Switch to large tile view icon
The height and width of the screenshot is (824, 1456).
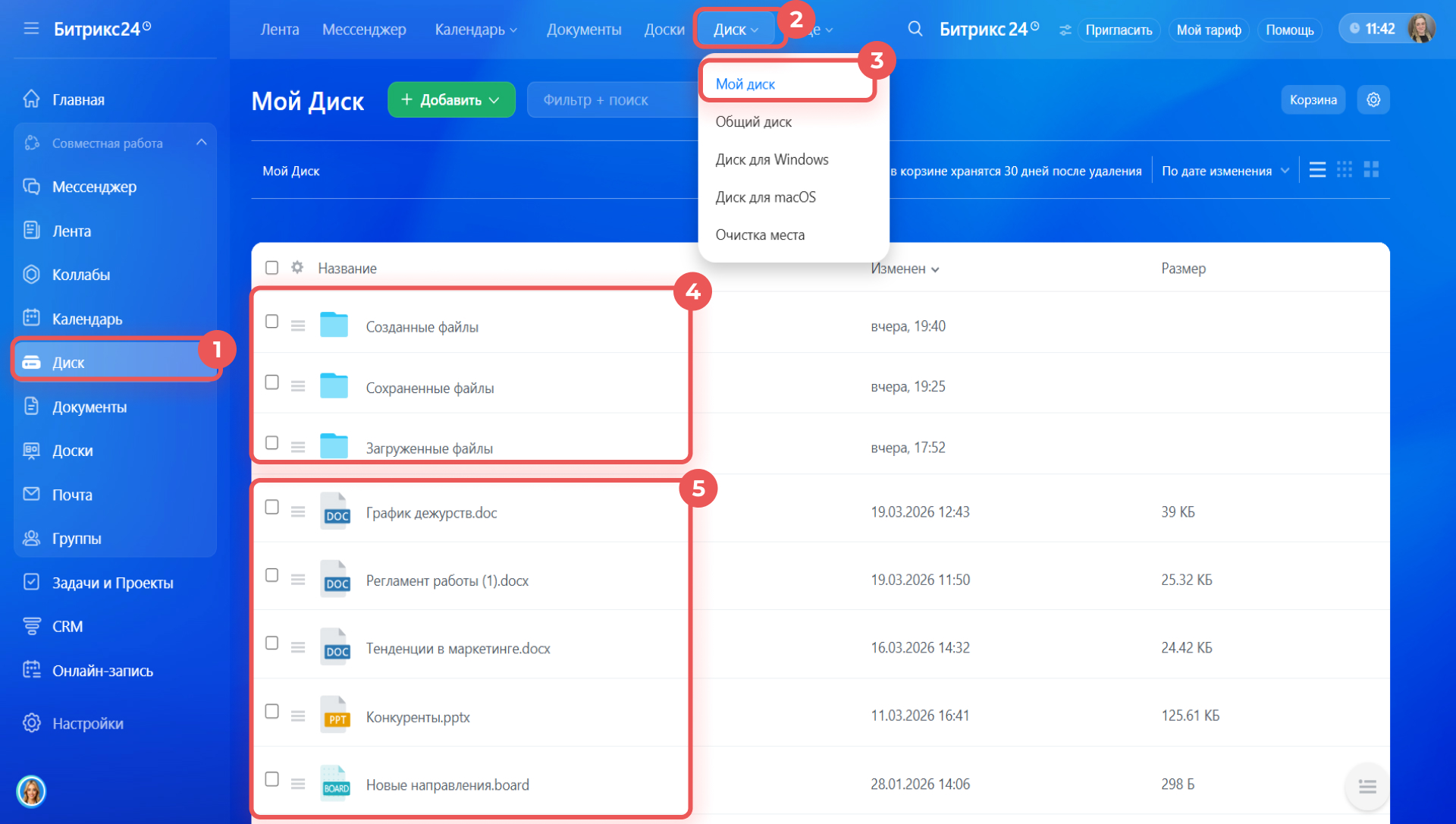coord(1371,170)
